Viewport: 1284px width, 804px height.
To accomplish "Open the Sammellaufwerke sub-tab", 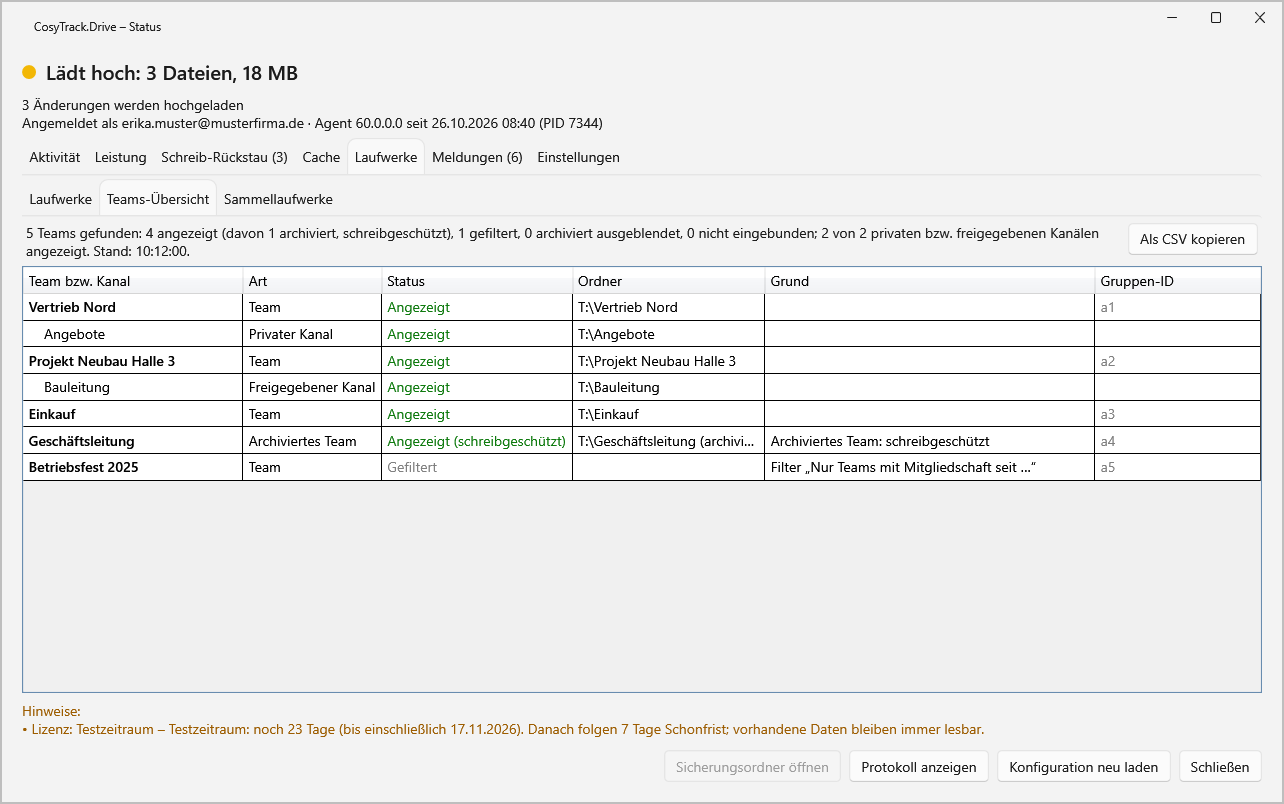I will pyautogui.click(x=278, y=199).
